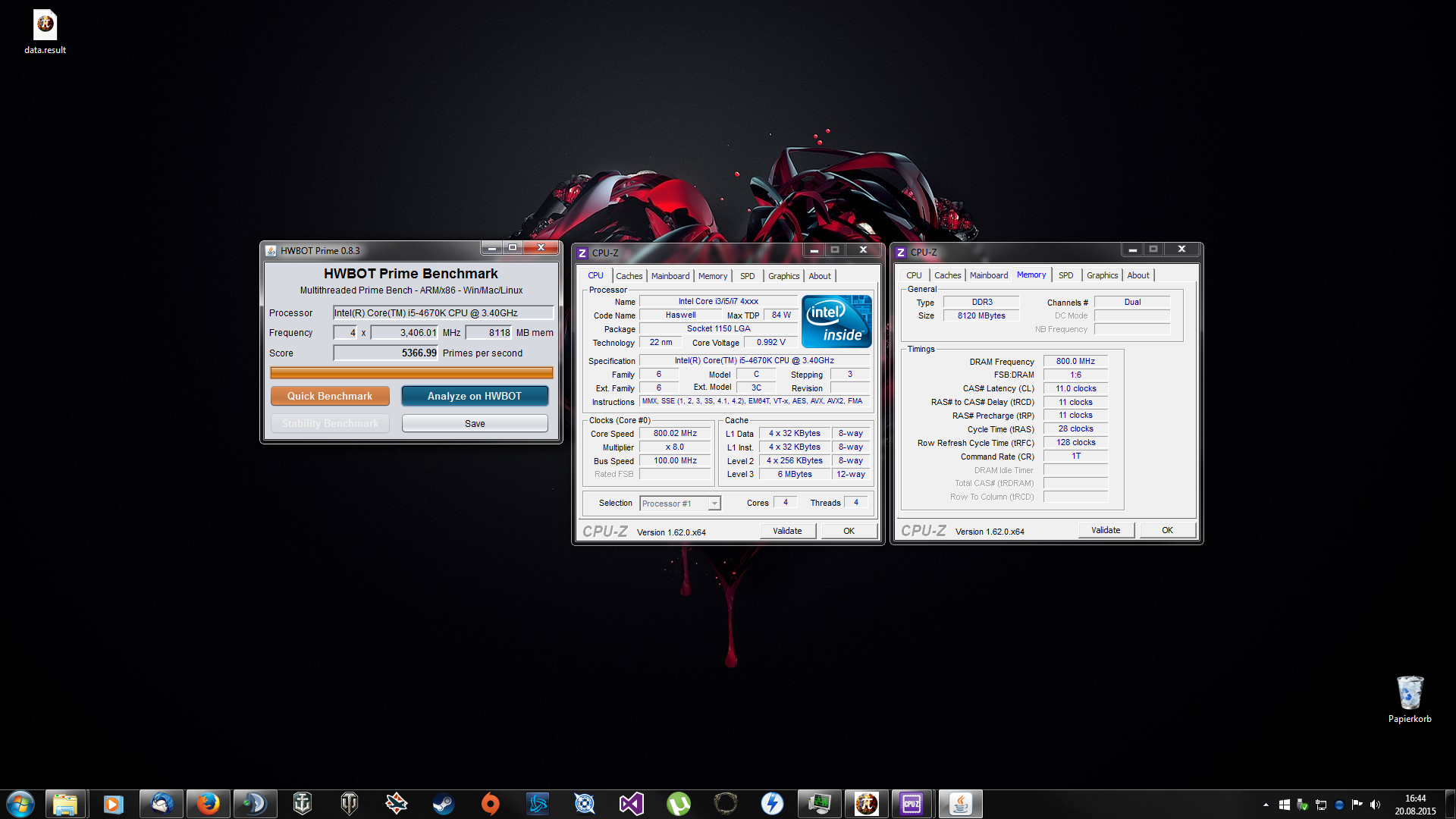Open the Action Center flag tray icon
The width and height of the screenshot is (1456, 819).
[1357, 805]
